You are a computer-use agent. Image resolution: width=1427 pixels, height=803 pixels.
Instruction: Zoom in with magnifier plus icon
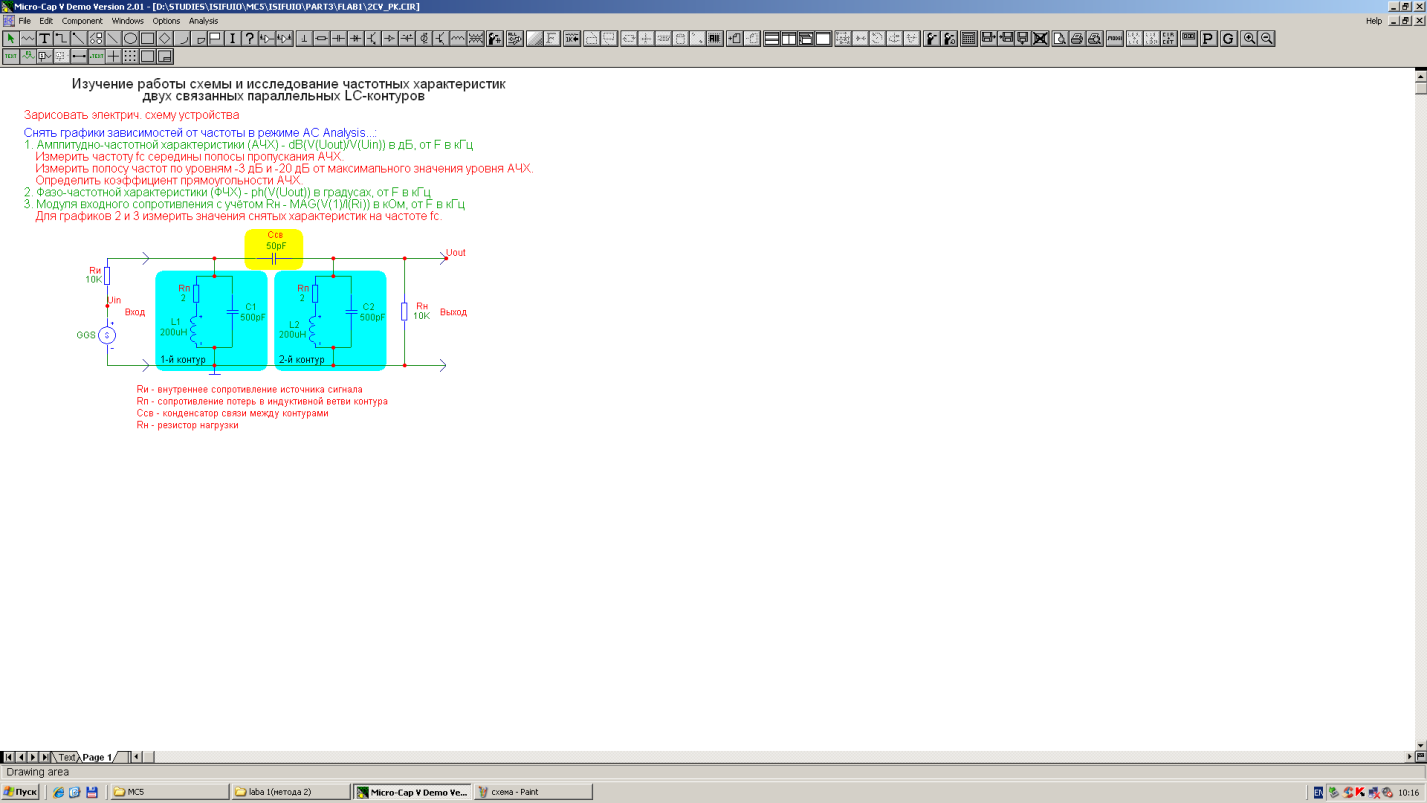1249,39
